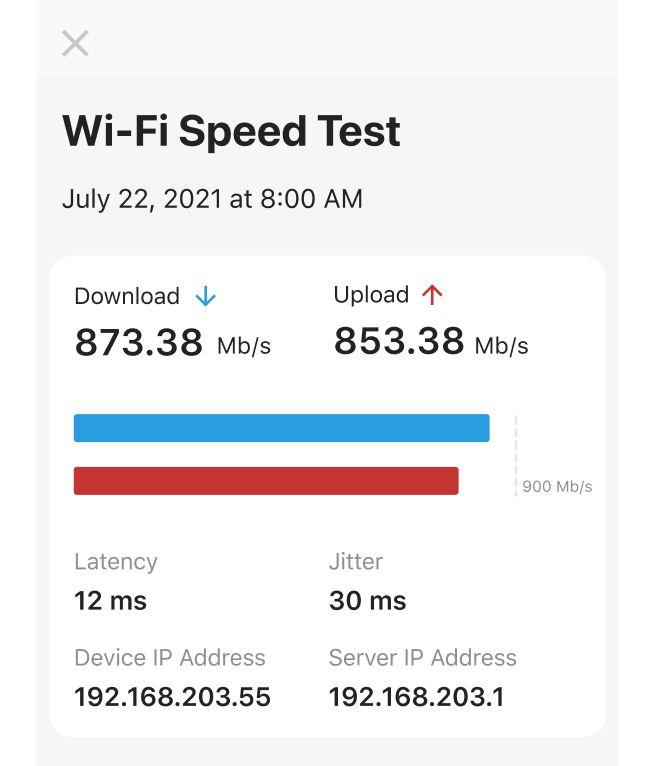This screenshot has height=766, width=654.
Task: Select the 12 ms latency value
Action: 110,601
